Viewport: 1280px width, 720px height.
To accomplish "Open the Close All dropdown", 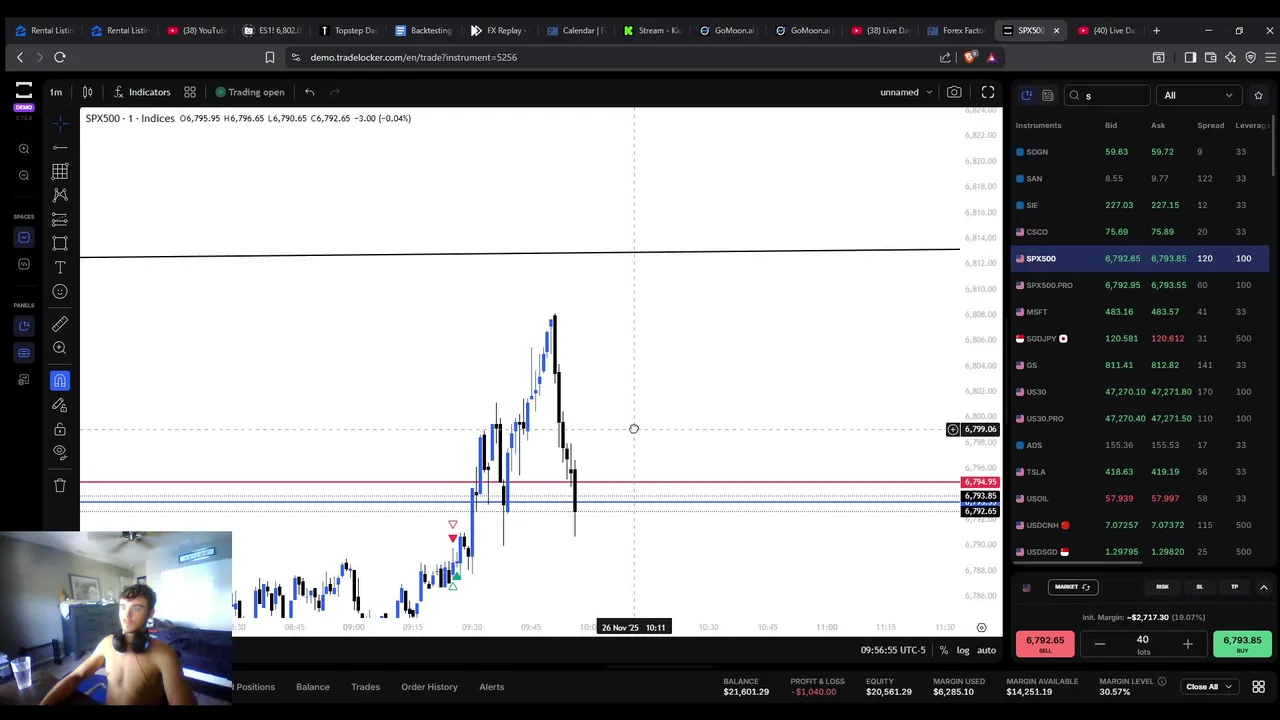I will coord(1208,687).
